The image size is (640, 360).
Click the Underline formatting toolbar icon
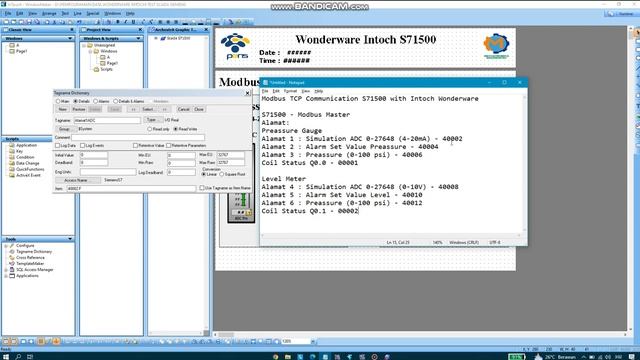tap(133, 22)
